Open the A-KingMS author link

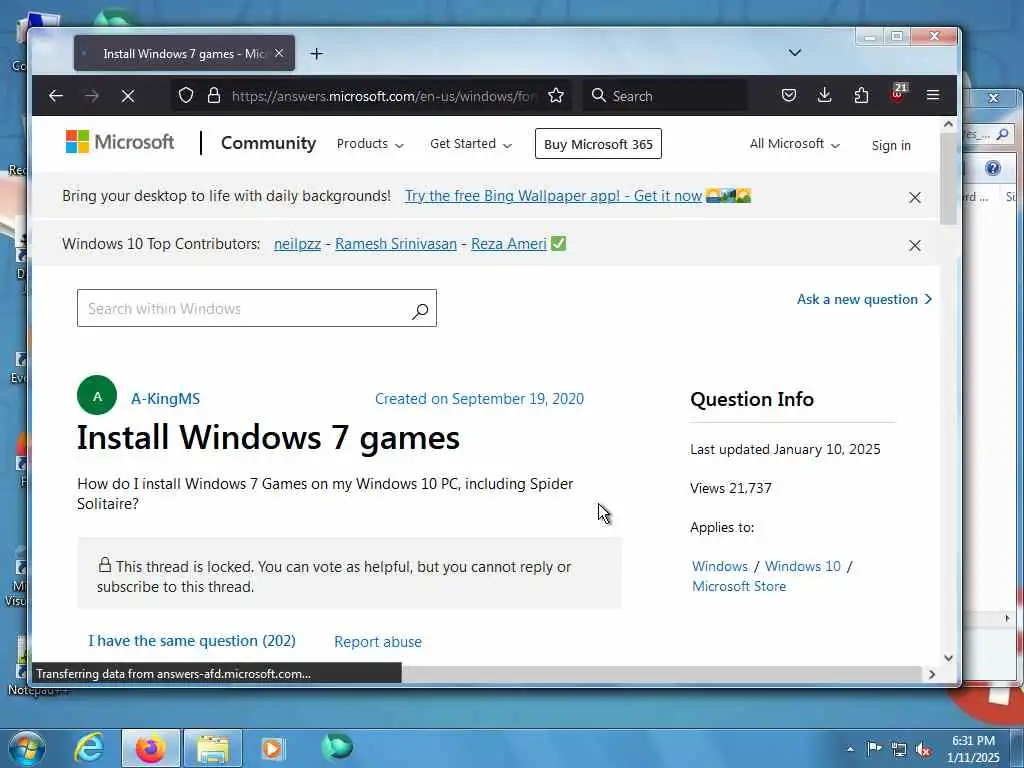[x=165, y=398]
